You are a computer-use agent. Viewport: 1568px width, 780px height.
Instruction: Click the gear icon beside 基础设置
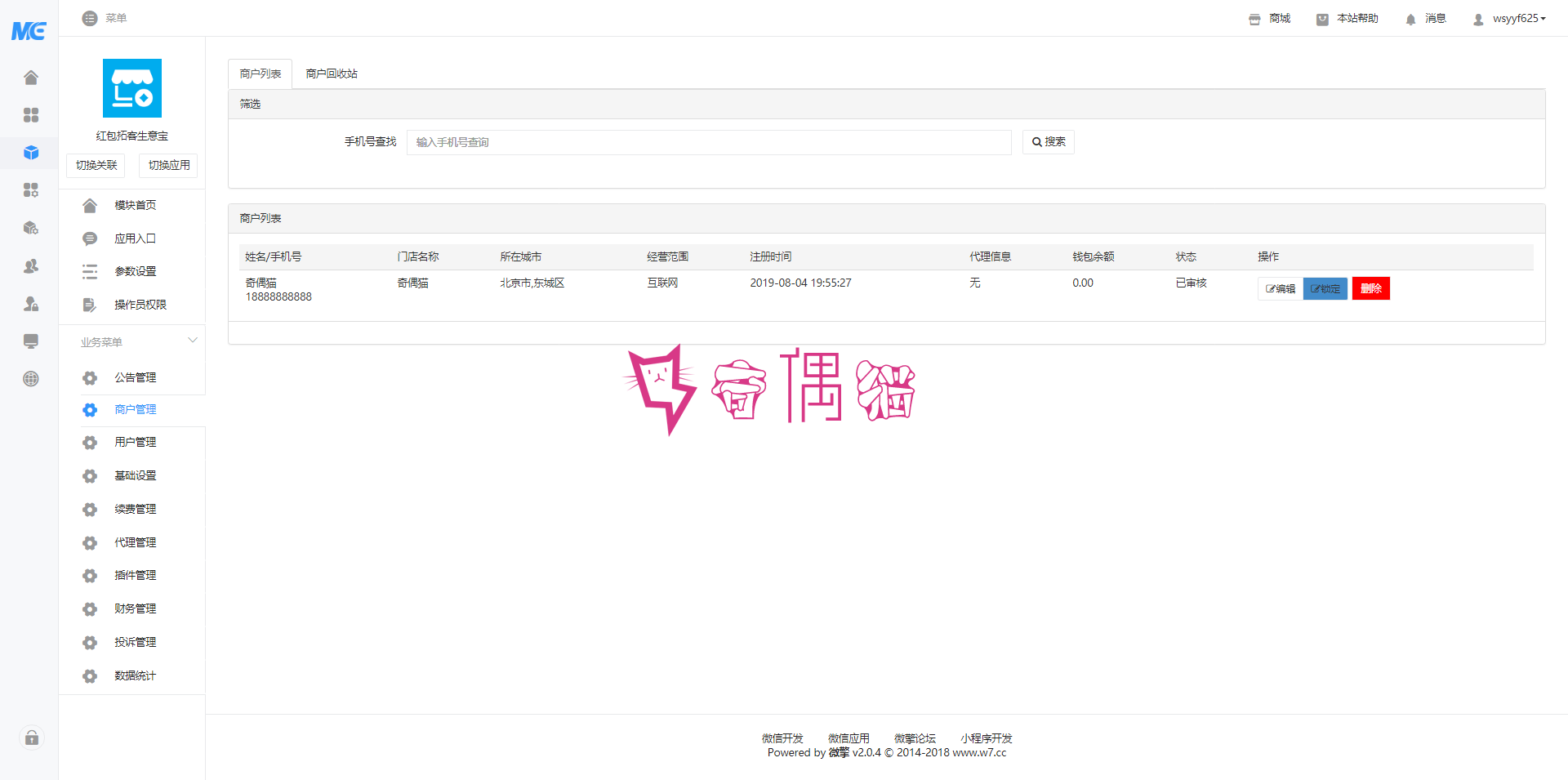90,476
